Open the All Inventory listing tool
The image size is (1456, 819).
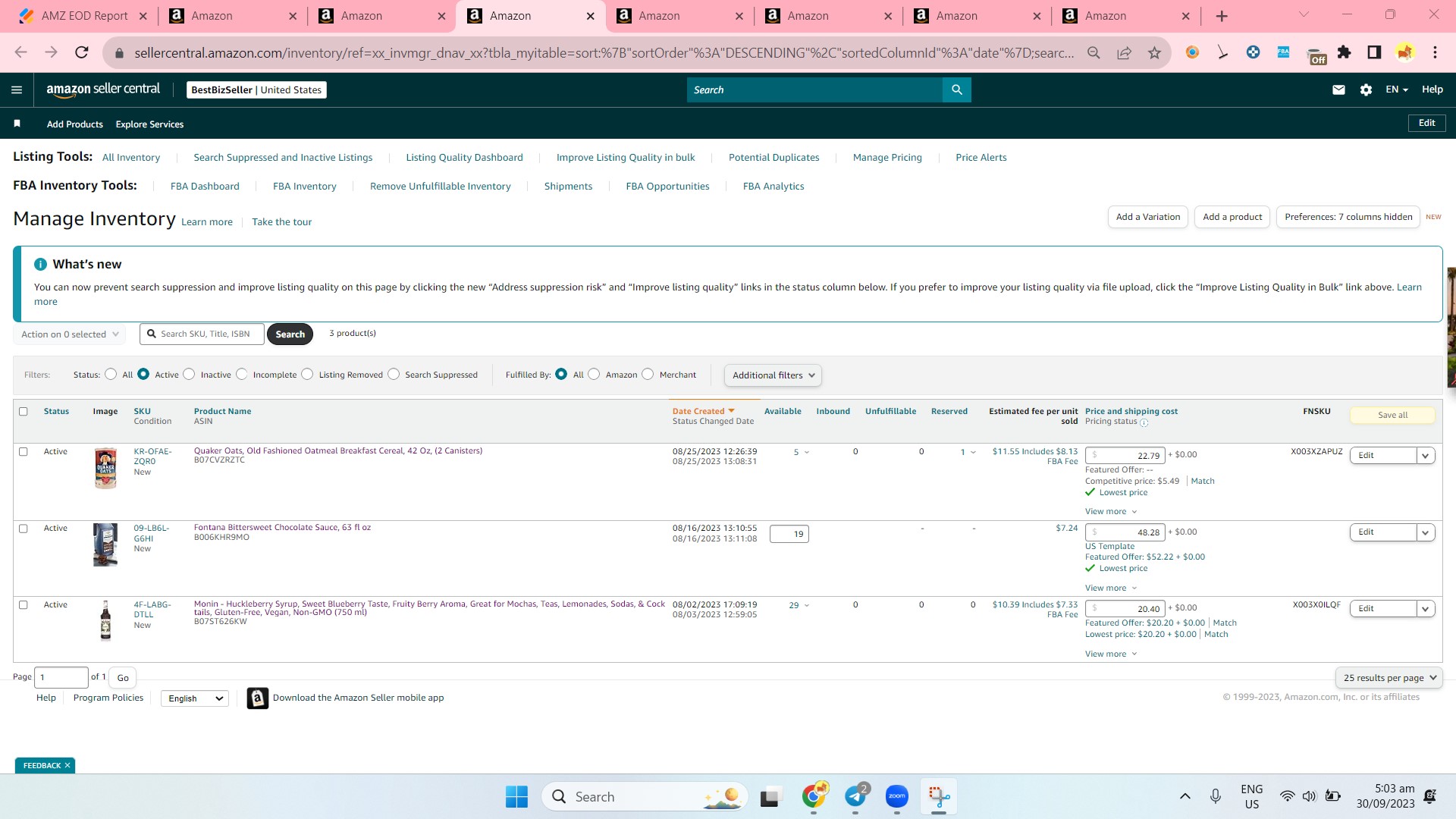[131, 158]
